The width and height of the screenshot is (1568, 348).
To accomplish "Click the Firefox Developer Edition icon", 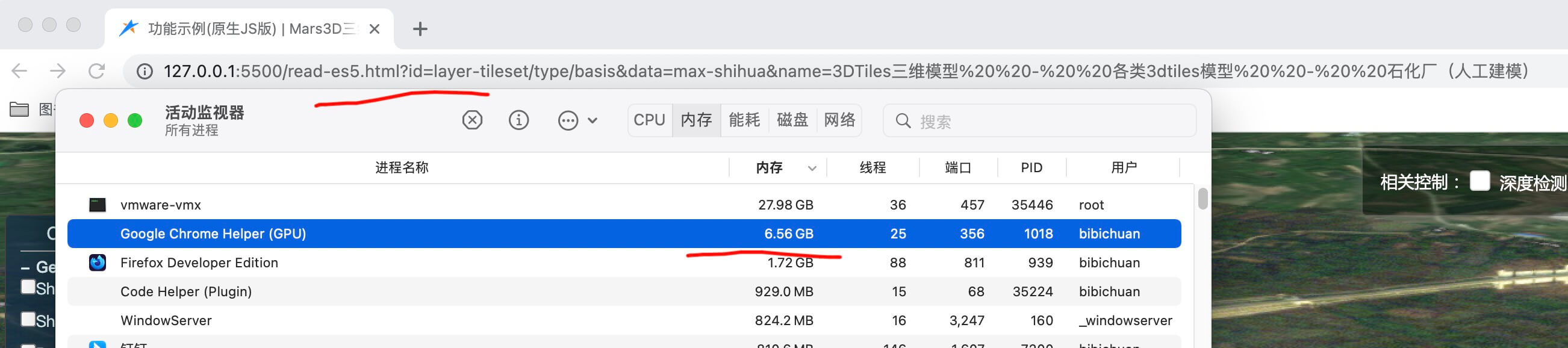I will pos(98,263).
